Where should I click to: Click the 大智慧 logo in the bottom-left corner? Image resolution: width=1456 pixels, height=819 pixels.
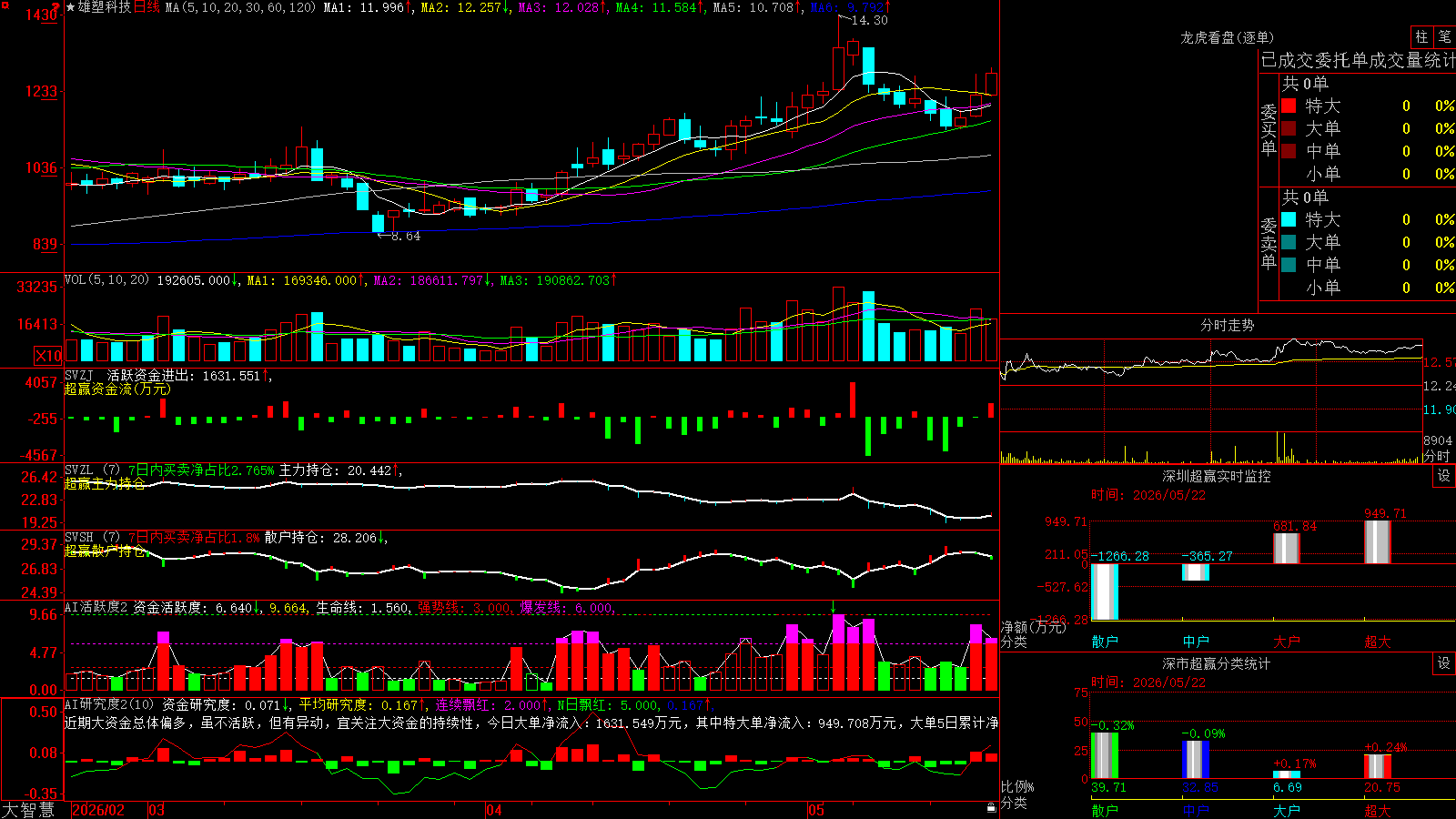tap(28, 810)
